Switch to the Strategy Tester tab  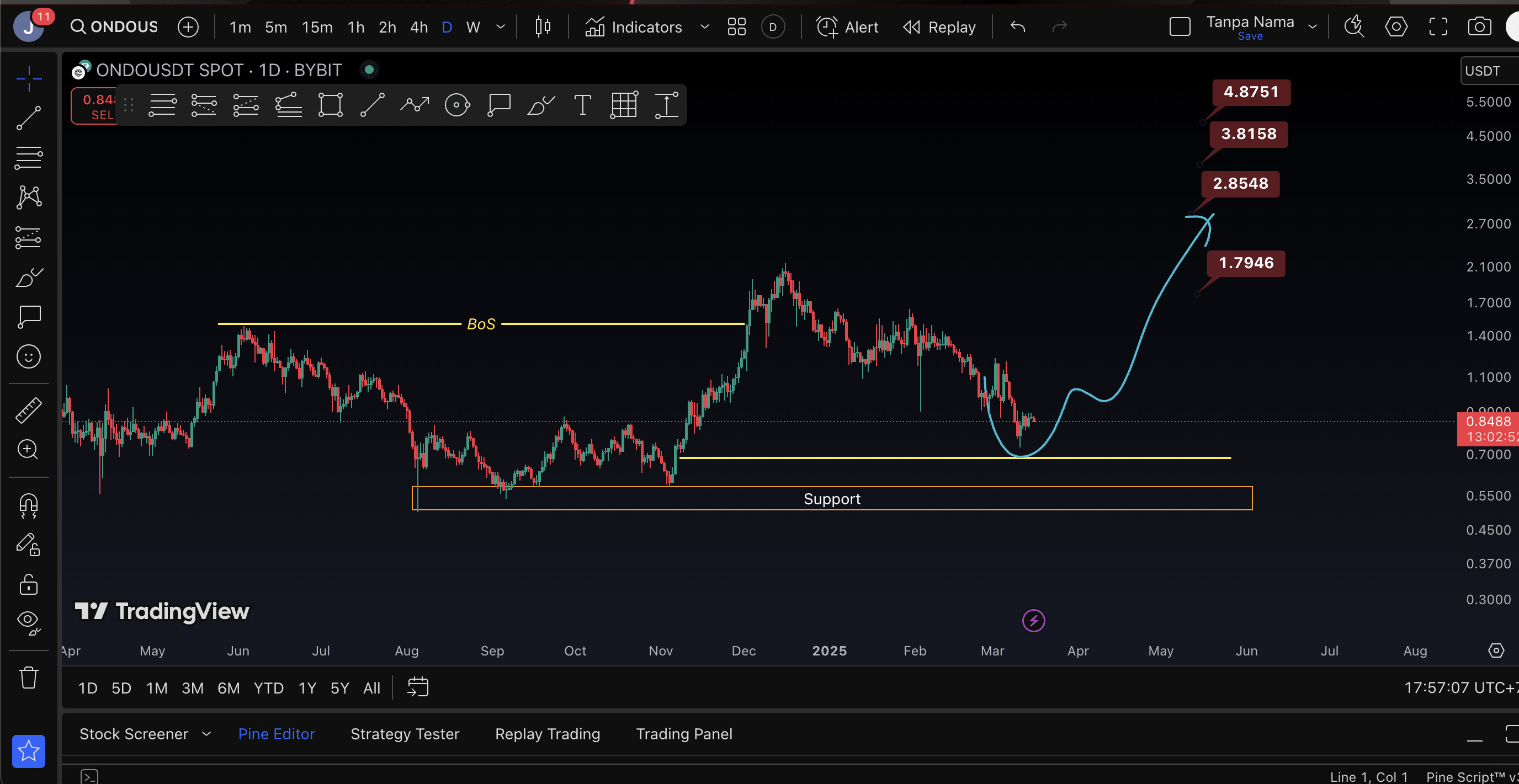coord(405,734)
